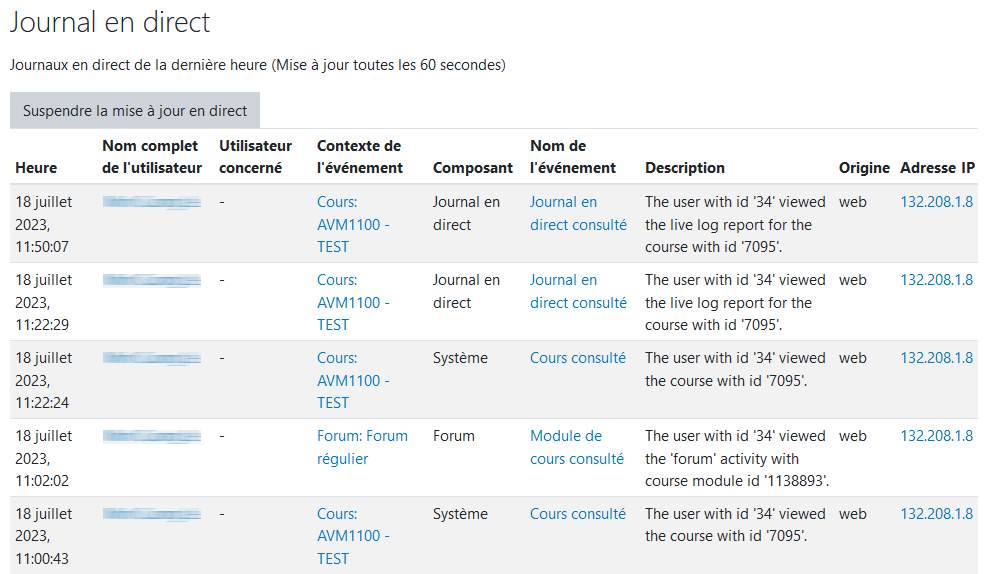Click 'Contexte de l'événement' column header
This screenshot has height=574, width=988.
[360, 157]
